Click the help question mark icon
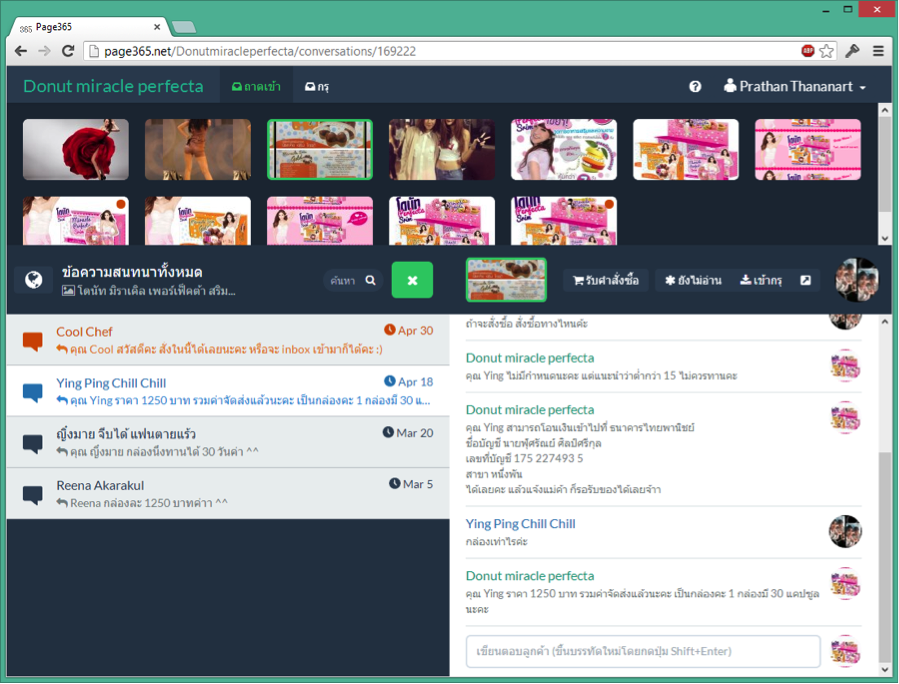Image resolution: width=899 pixels, height=684 pixels. (695, 87)
